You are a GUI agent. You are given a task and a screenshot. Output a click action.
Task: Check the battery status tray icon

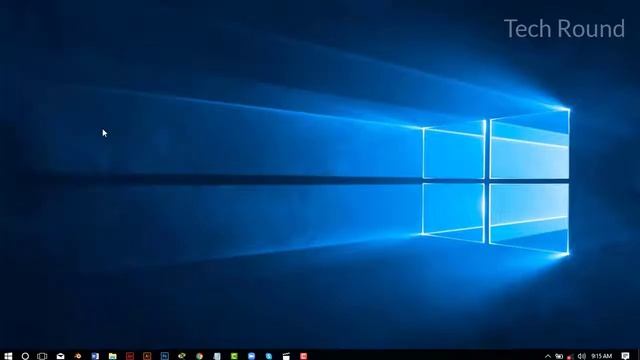click(x=559, y=356)
